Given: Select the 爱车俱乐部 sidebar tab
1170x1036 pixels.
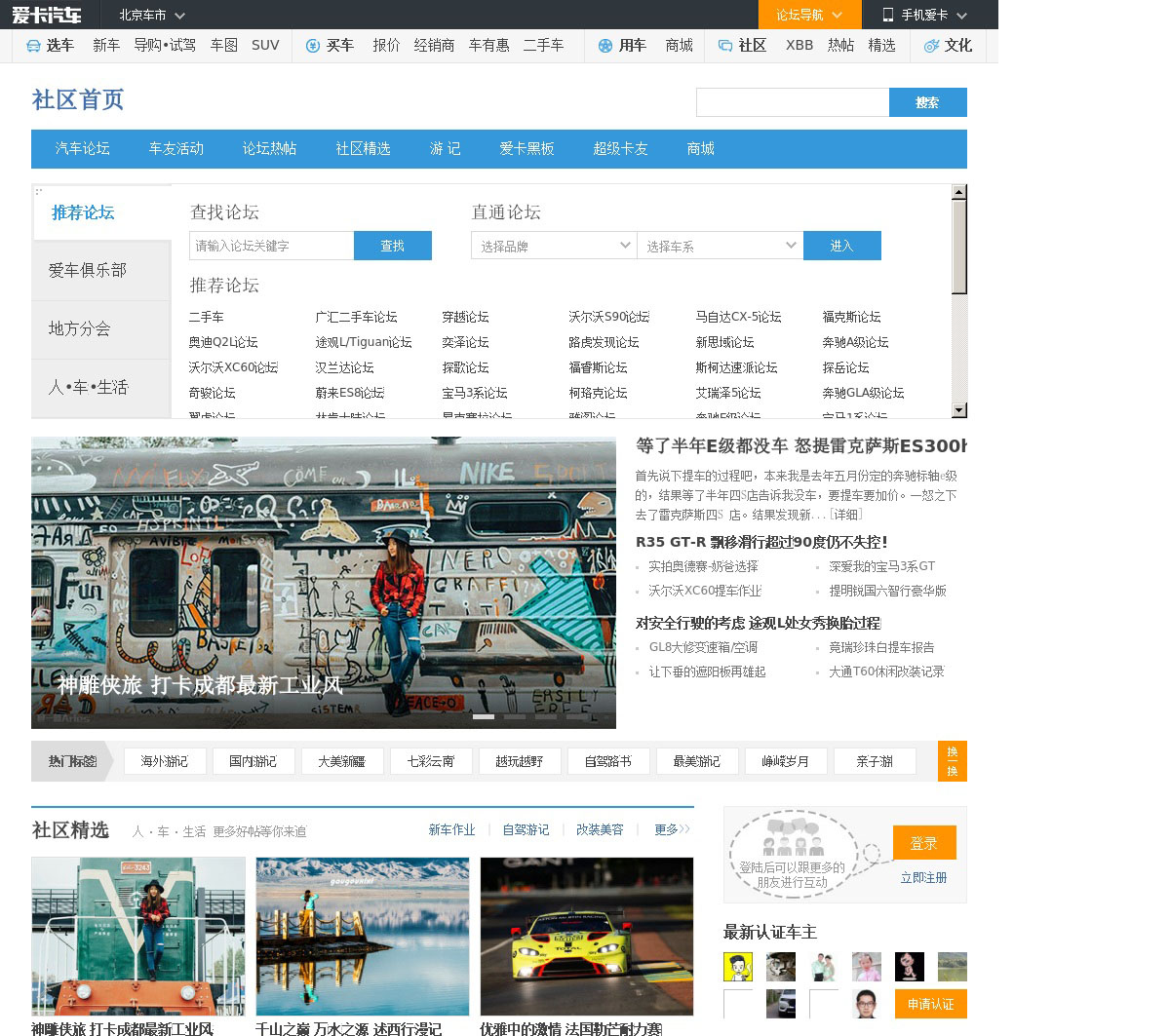Looking at the screenshot, I should point(88,271).
